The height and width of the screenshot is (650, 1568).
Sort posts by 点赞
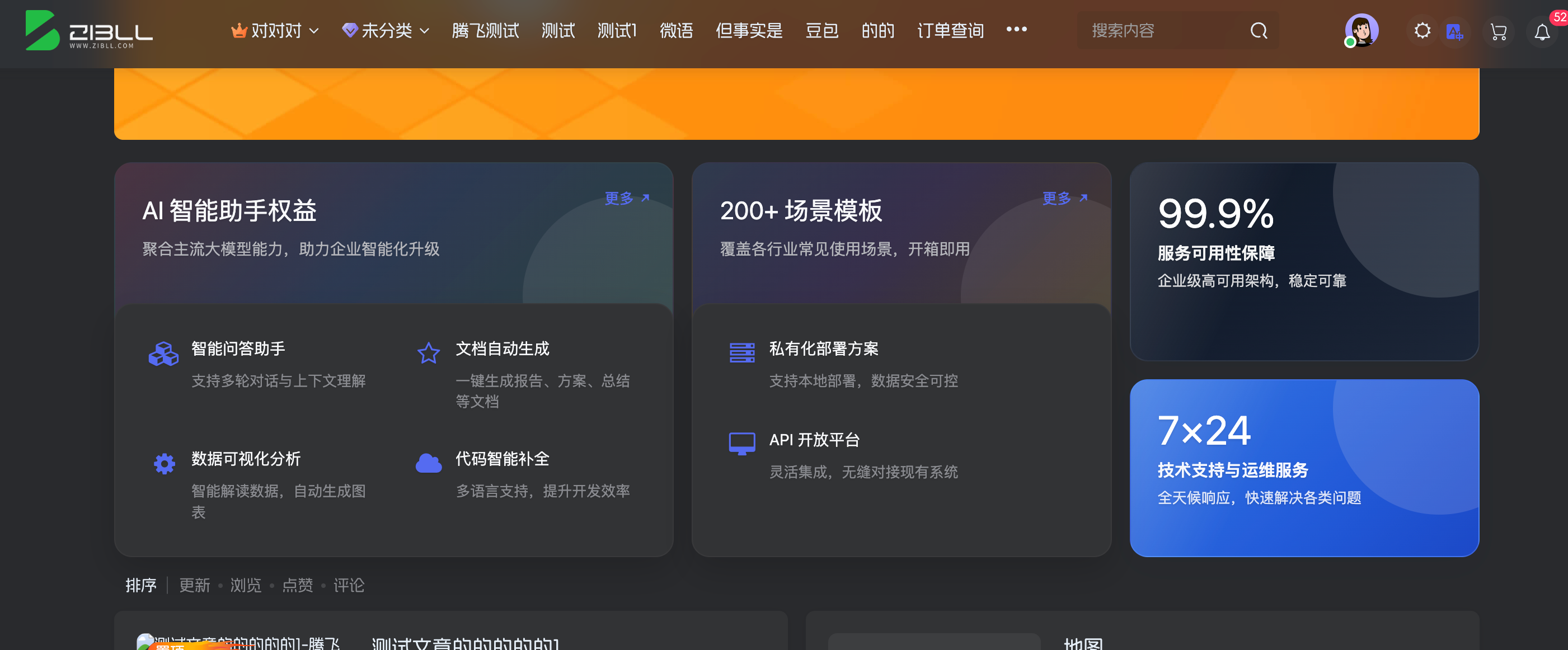coord(297,586)
